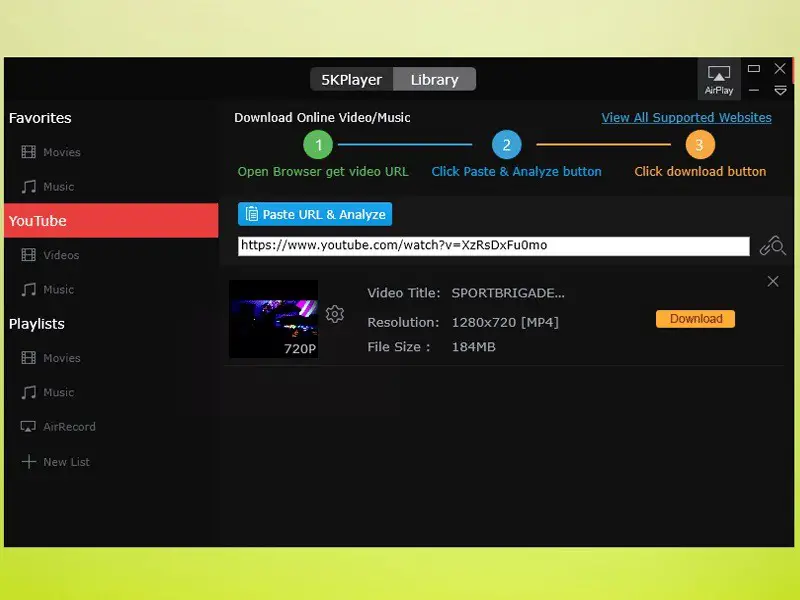
Task: Maximize the 5KPlayer window
Action: (754, 68)
